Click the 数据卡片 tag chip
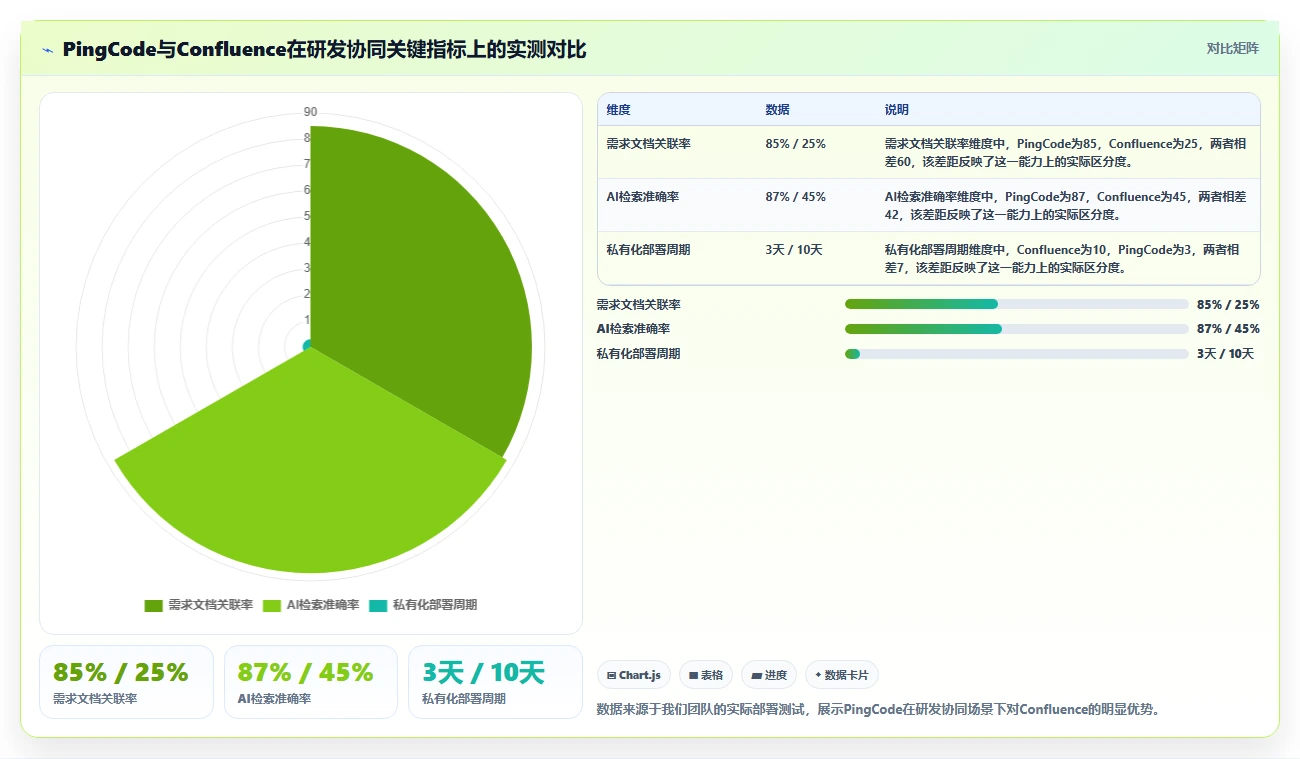 [842, 675]
